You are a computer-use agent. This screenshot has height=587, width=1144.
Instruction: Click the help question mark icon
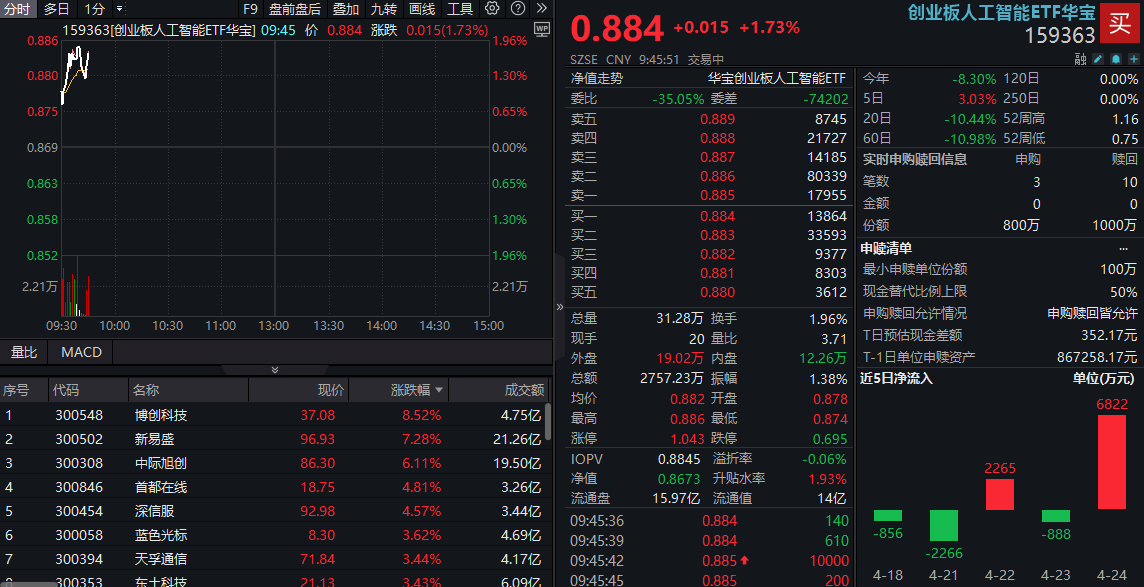(x=517, y=9)
